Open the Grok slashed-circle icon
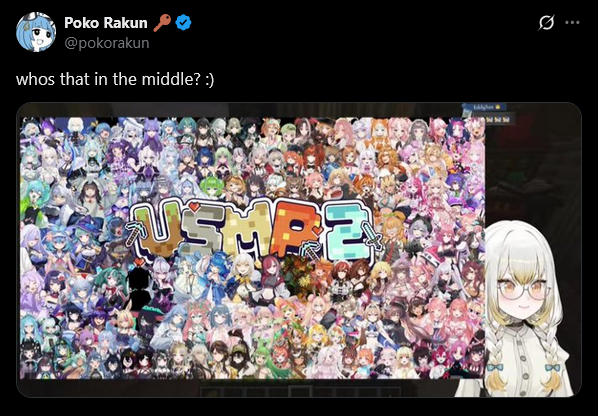This screenshot has width=598, height=416. [x=546, y=22]
